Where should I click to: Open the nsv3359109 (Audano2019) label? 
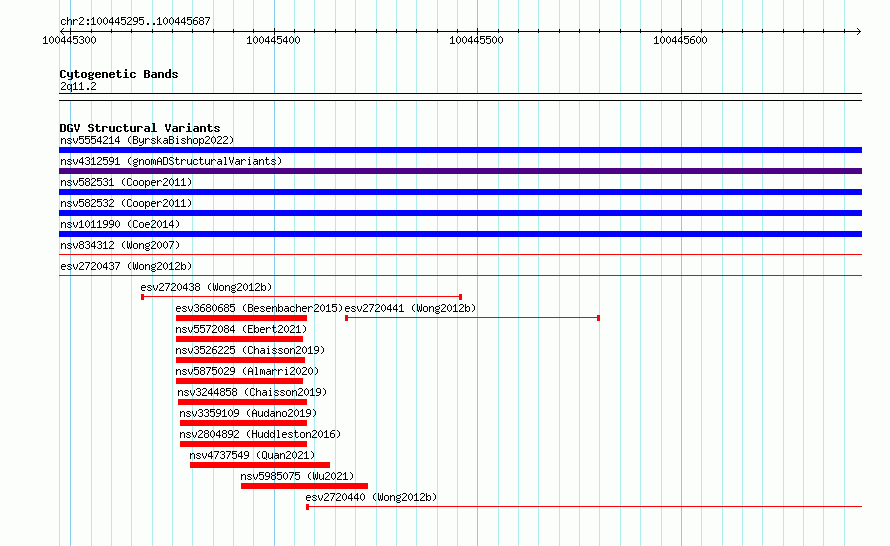tap(248, 413)
